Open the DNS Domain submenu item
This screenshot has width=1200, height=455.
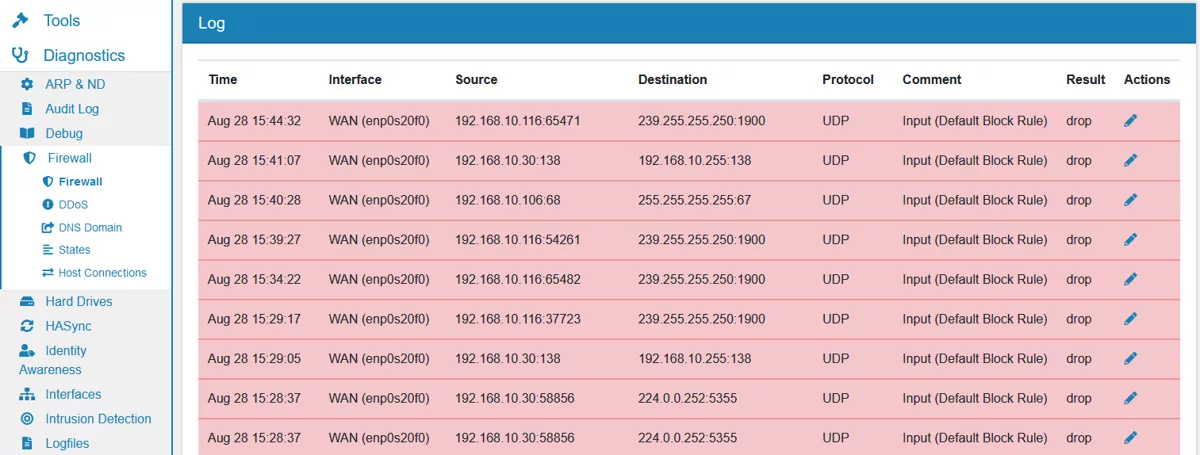tap(90, 227)
